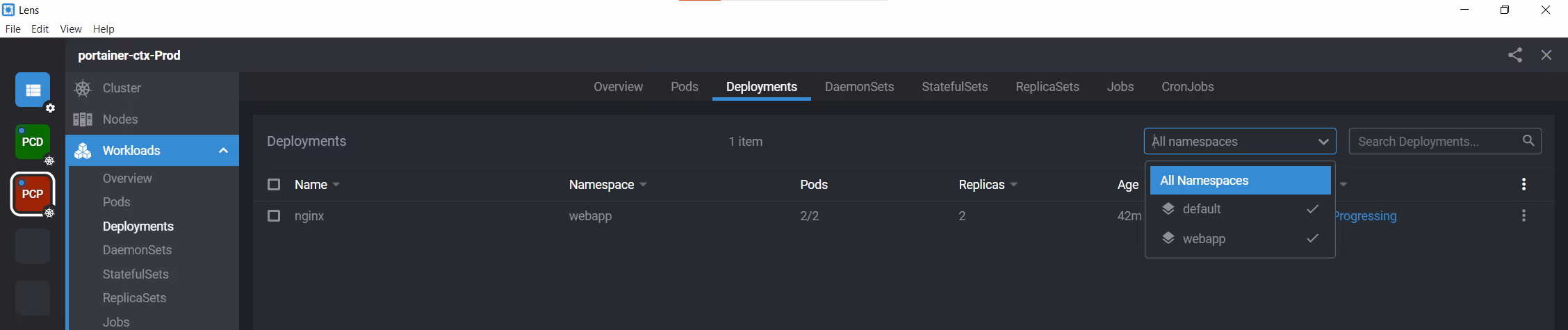Open the Cluster helm wheel icon

click(x=83, y=88)
